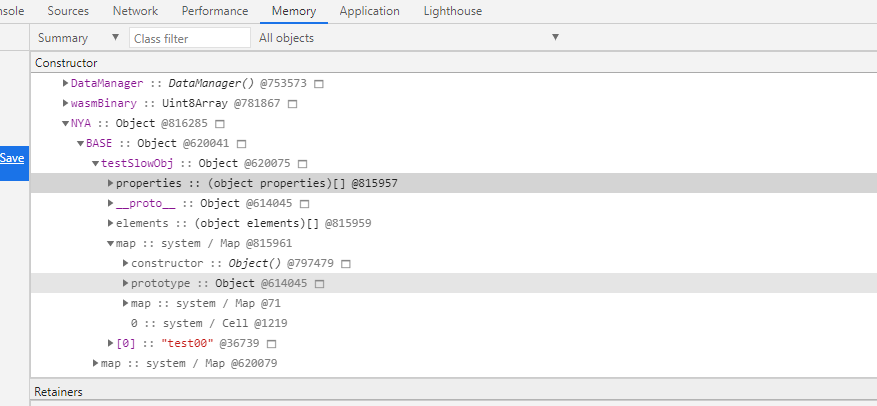Open the Performance tab
This screenshot has height=406, width=877.
coord(215,11)
